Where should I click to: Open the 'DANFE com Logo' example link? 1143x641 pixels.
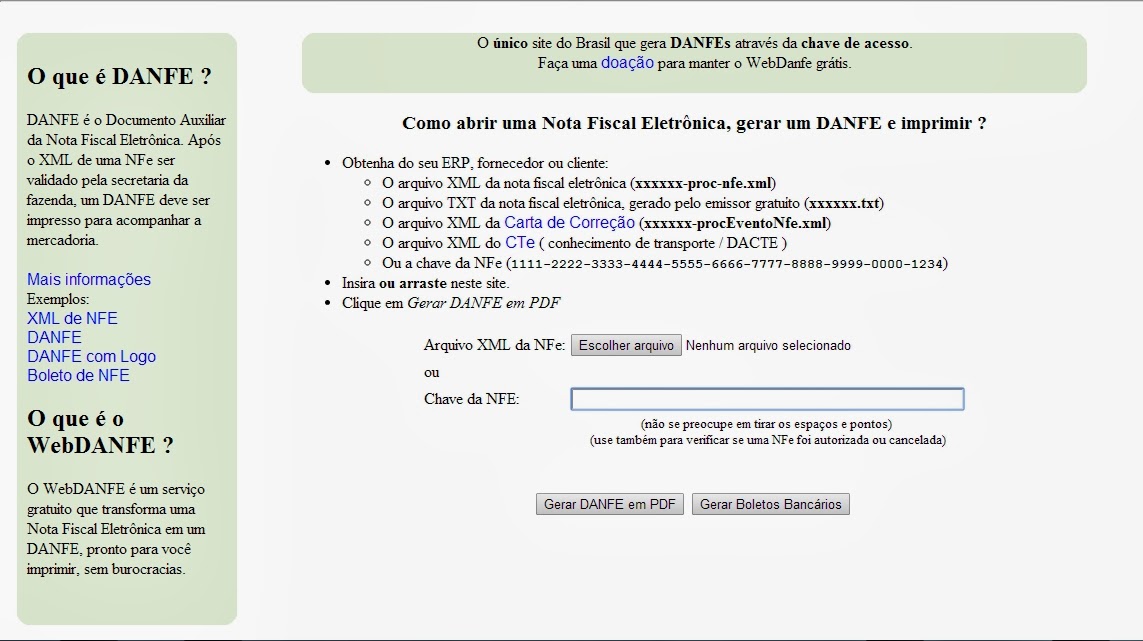coord(91,356)
